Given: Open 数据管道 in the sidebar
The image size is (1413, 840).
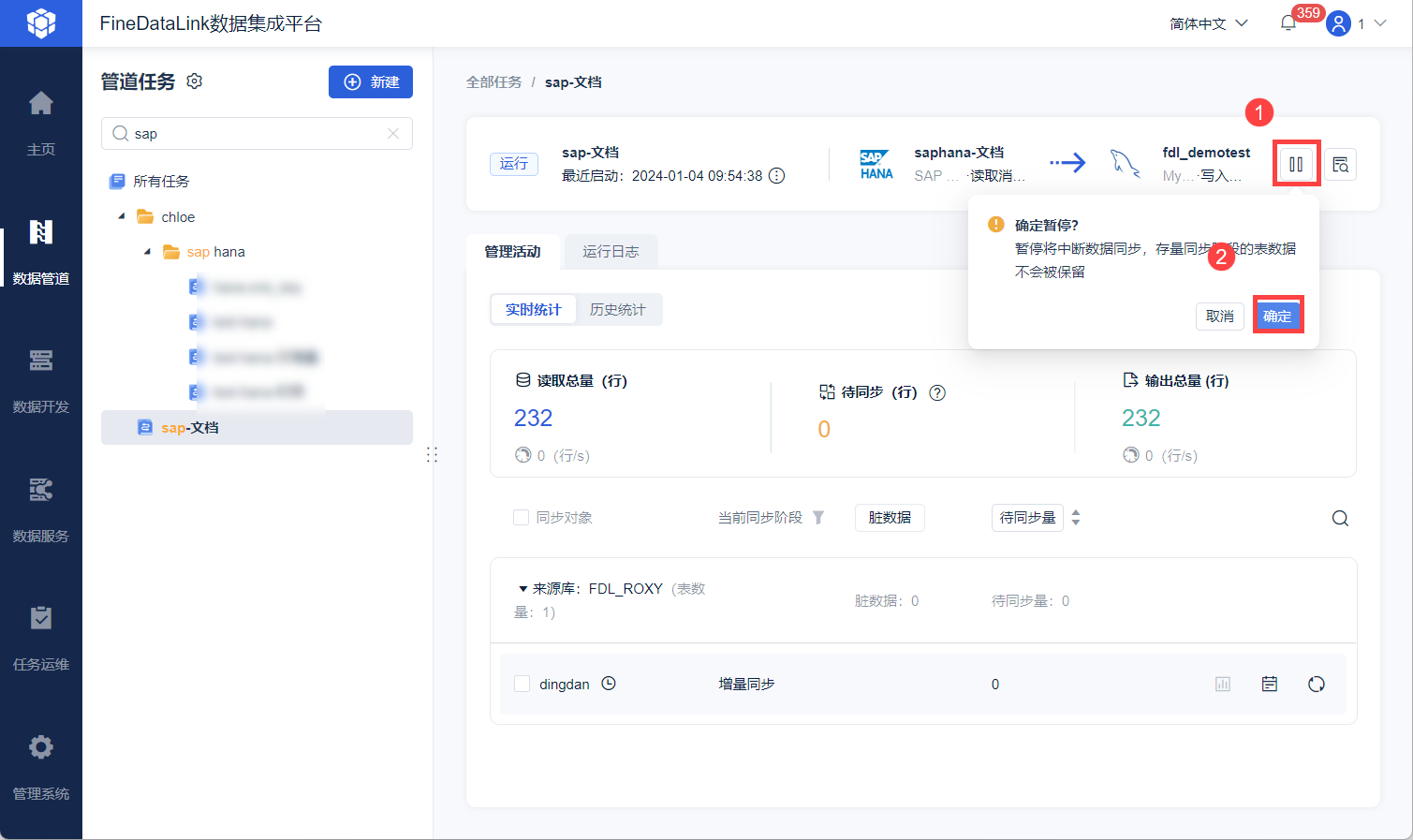Looking at the screenshot, I should pyautogui.click(x=41, y=251).
